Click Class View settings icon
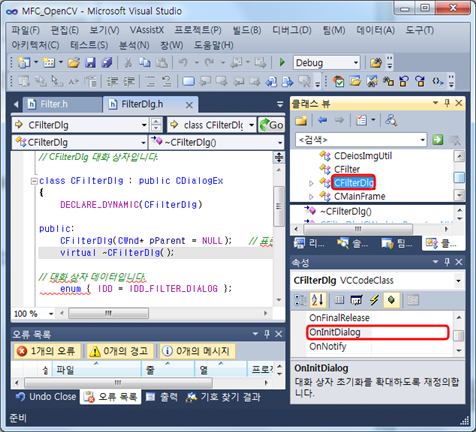Image resolution: width=476 pixels, height=432 pixels. [x=361, y=120]
